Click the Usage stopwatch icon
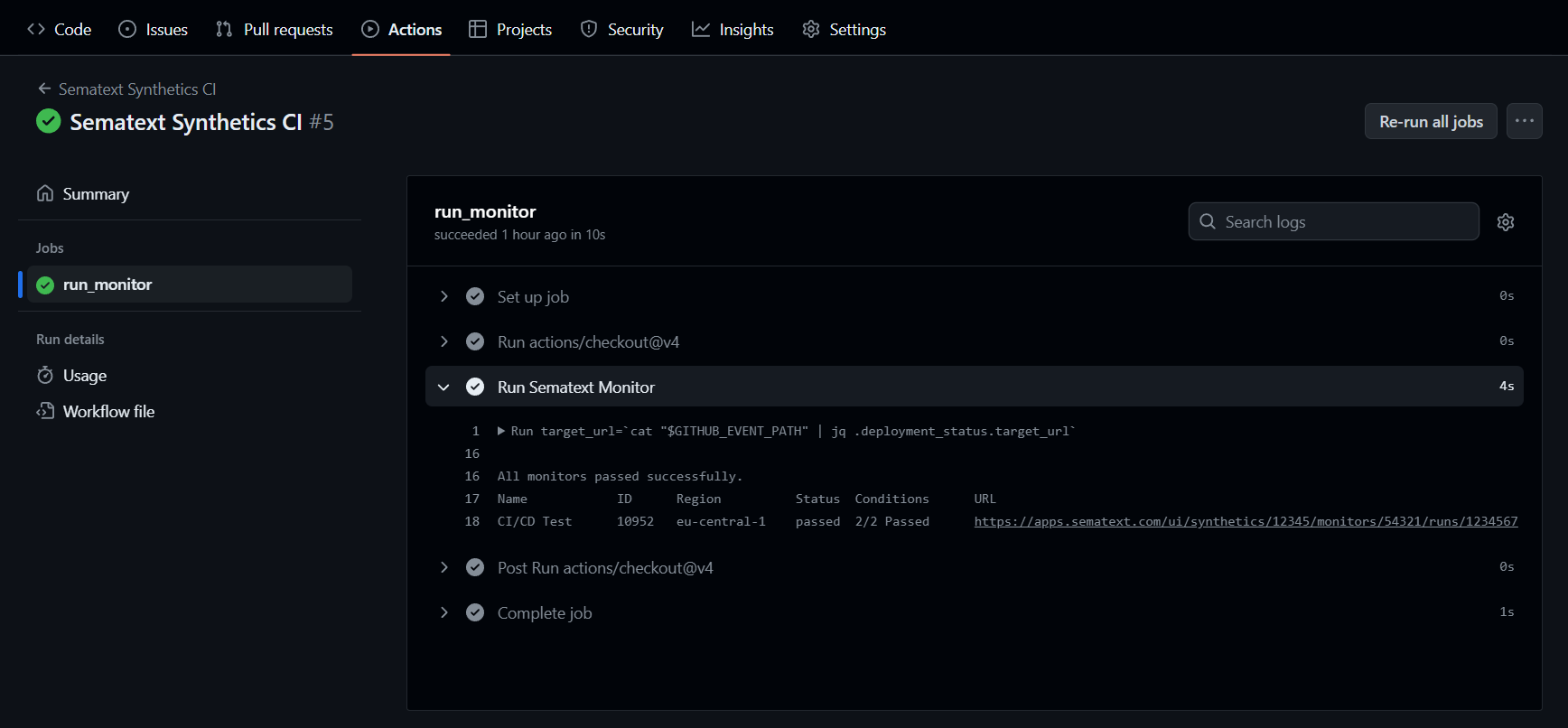Image resolution: width=1568 pixels, height=728 pixels. (x=45, y=375)
